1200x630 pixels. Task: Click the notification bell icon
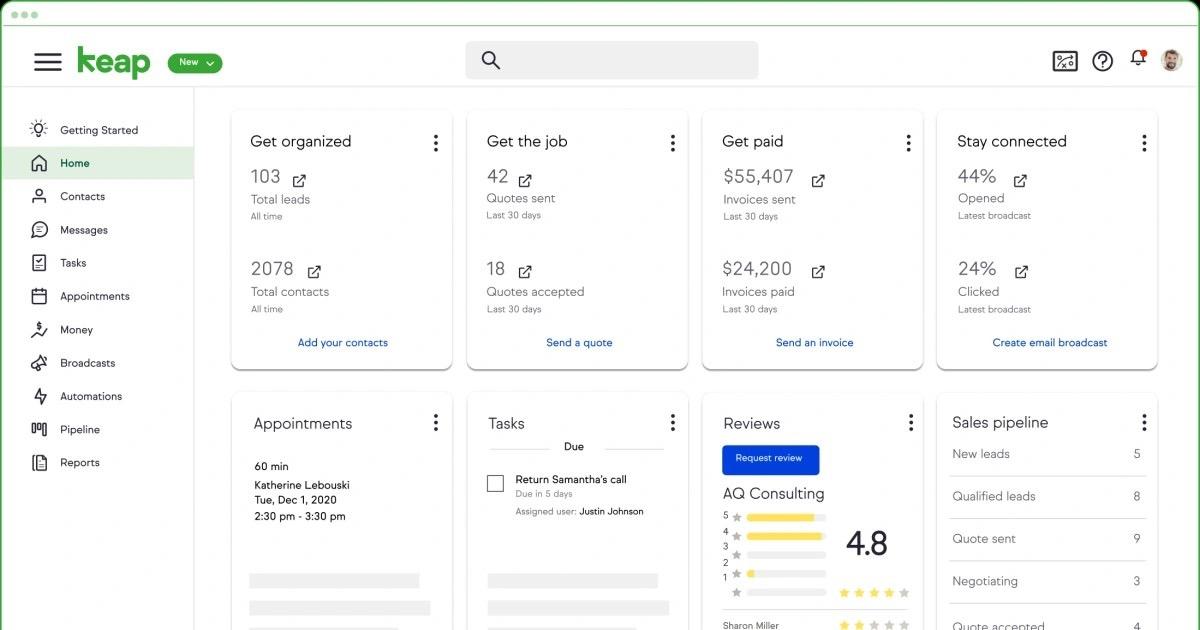tap(1137, 60)
